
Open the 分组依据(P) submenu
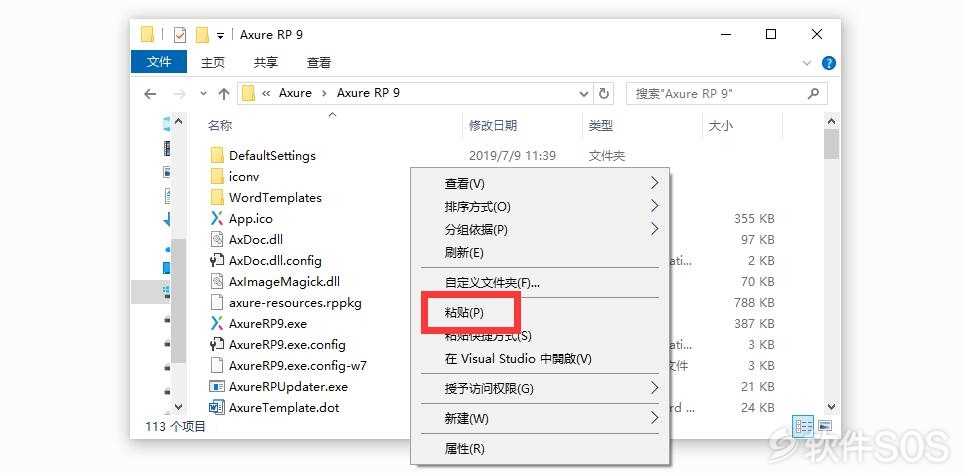click(x=540, y=229)
